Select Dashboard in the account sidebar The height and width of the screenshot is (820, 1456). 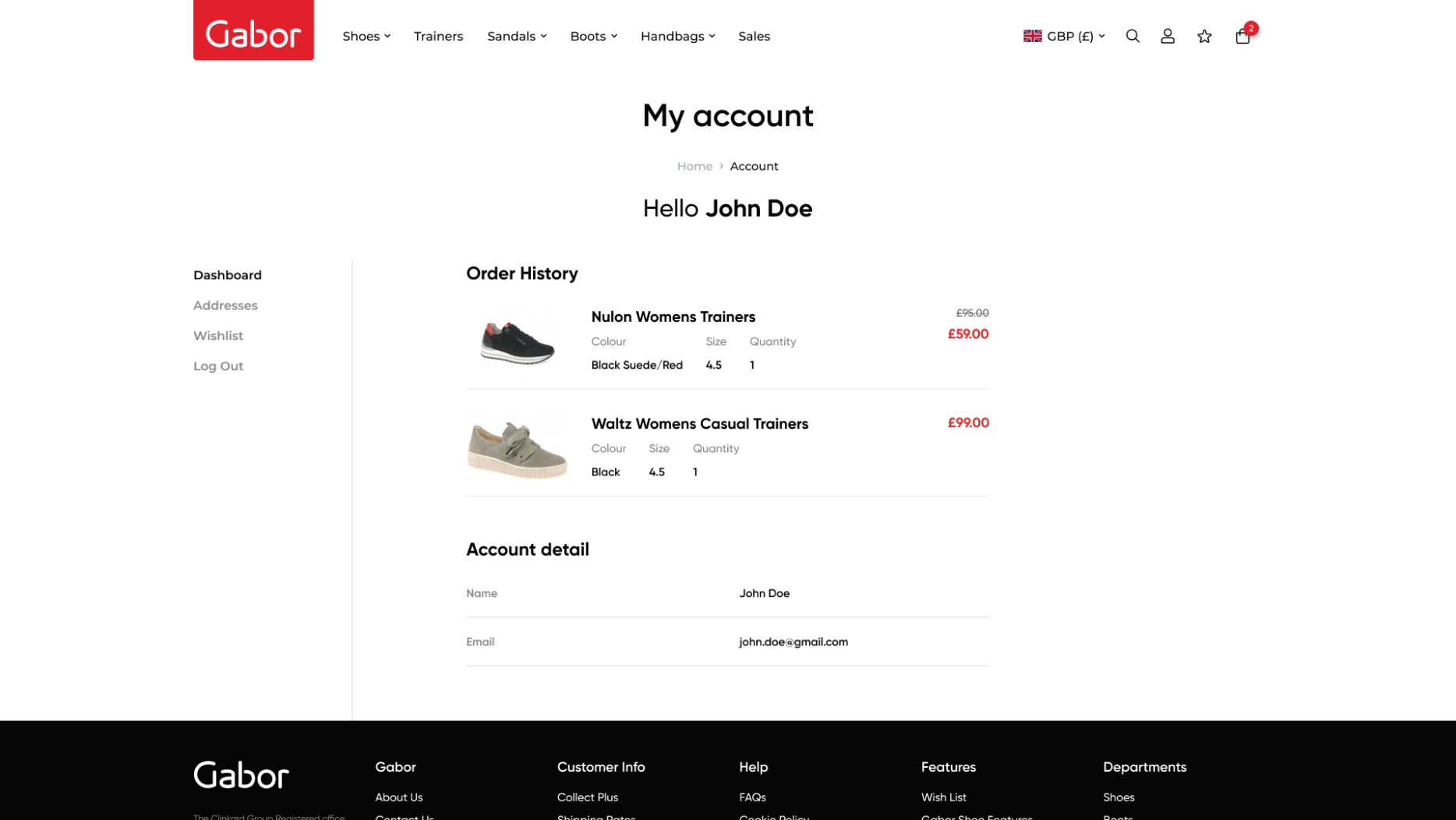[x=228, y=275]
